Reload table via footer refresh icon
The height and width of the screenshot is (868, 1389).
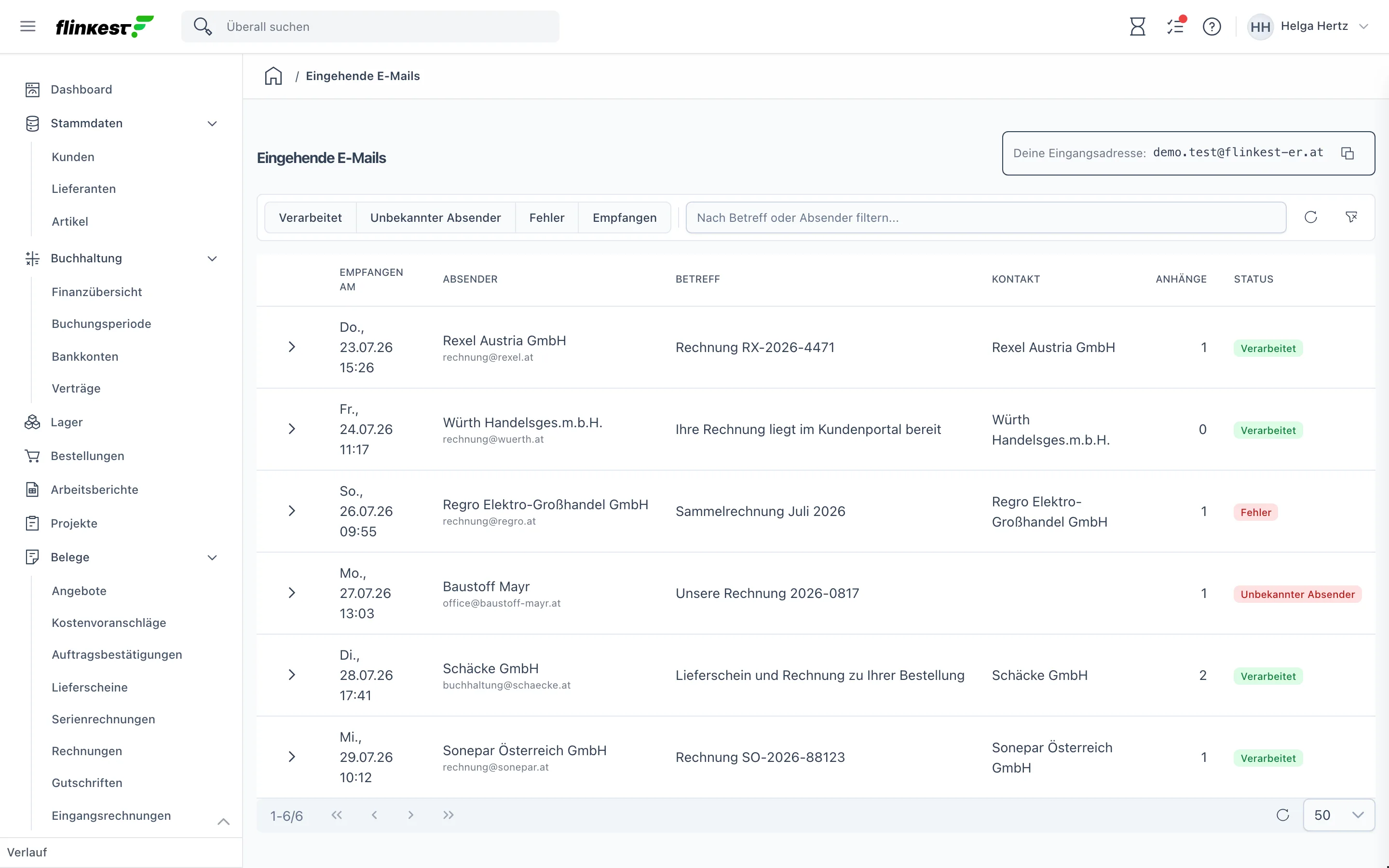[1283, 814]
